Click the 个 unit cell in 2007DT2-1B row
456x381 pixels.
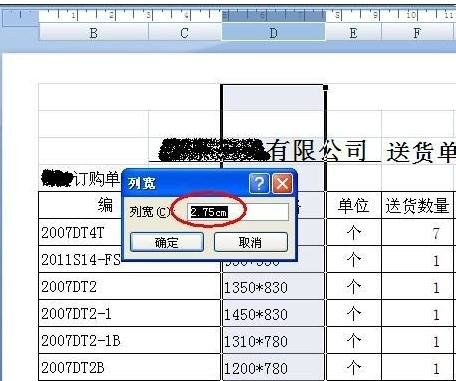353,341
